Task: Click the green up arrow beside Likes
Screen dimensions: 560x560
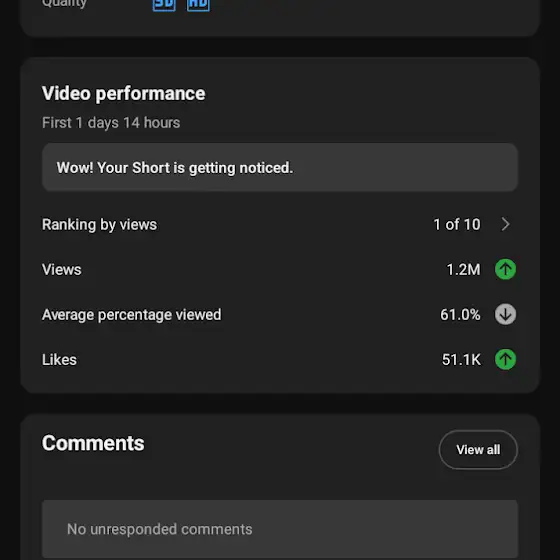Action: 505,359
